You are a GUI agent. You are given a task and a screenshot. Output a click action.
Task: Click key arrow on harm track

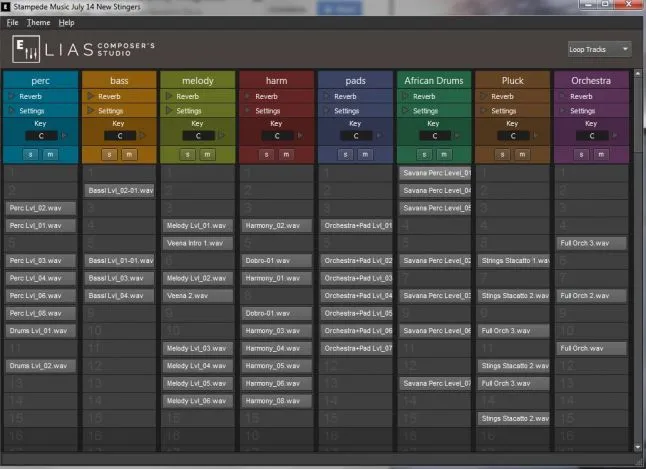pos(300,136)
